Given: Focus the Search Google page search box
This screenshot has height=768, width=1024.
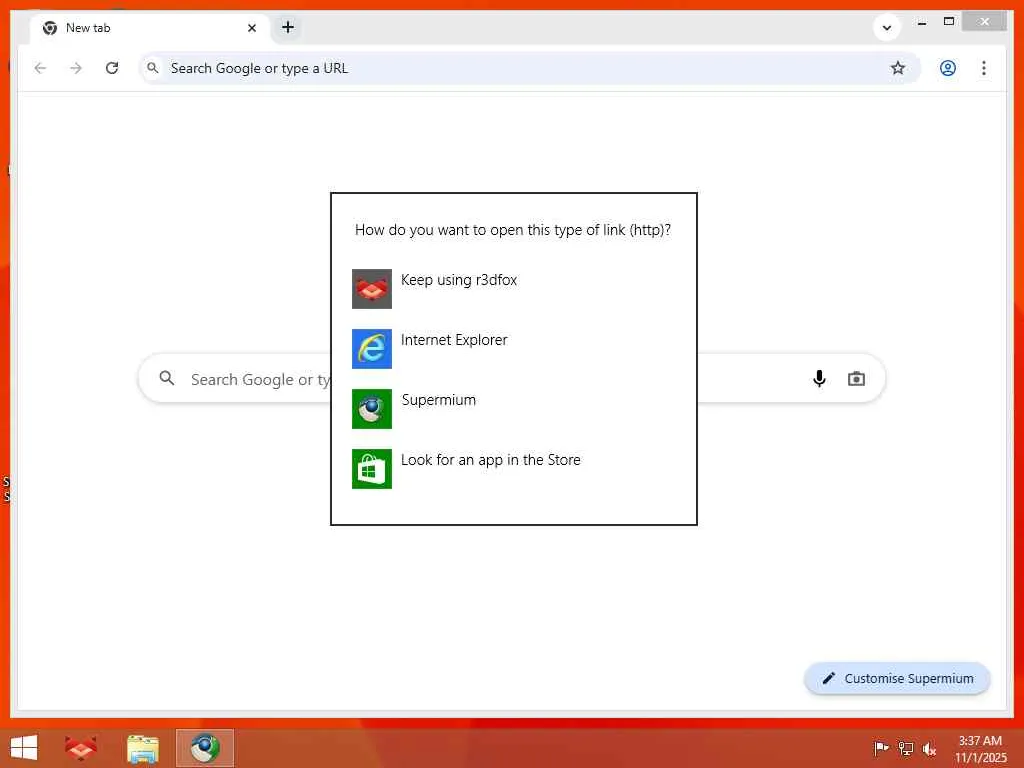Looking at the screenshot, I should [x=511, y=379].
